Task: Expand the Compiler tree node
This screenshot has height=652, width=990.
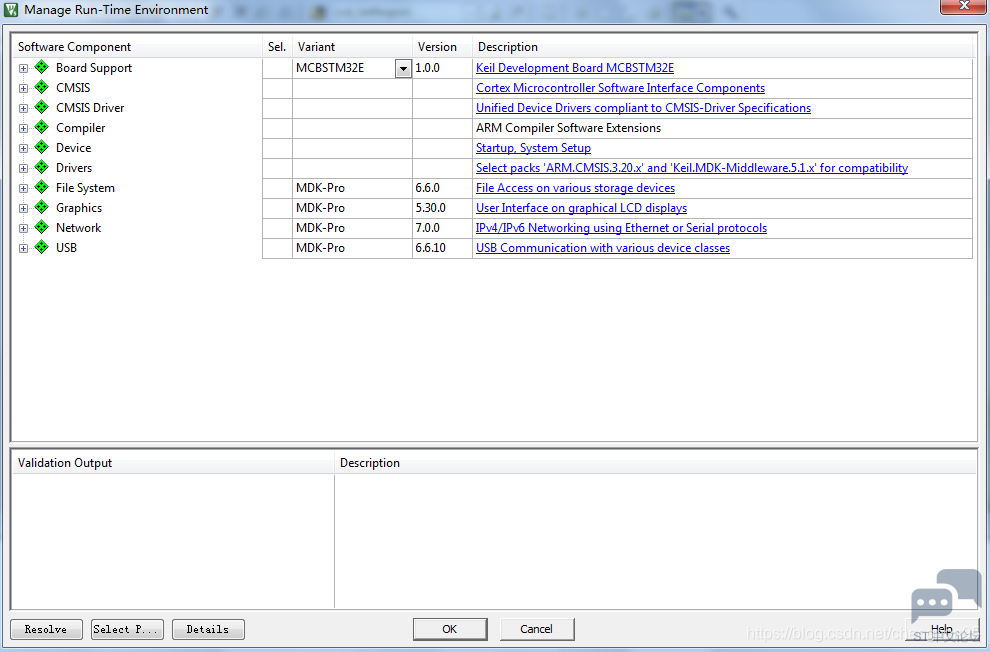Action: coord(23,128)
